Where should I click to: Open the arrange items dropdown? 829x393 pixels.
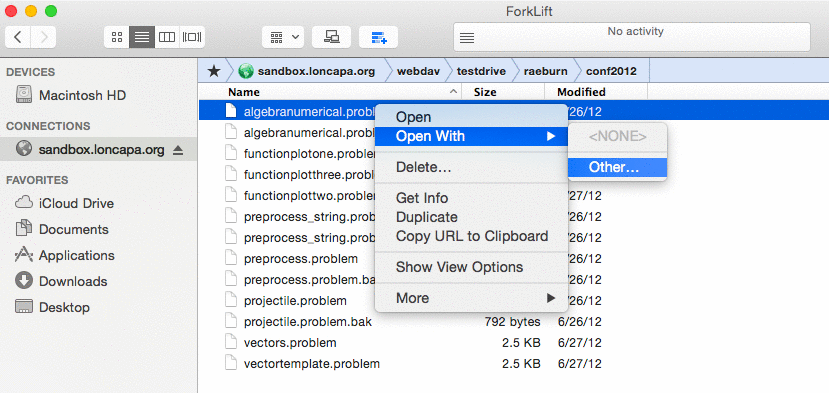283,37
